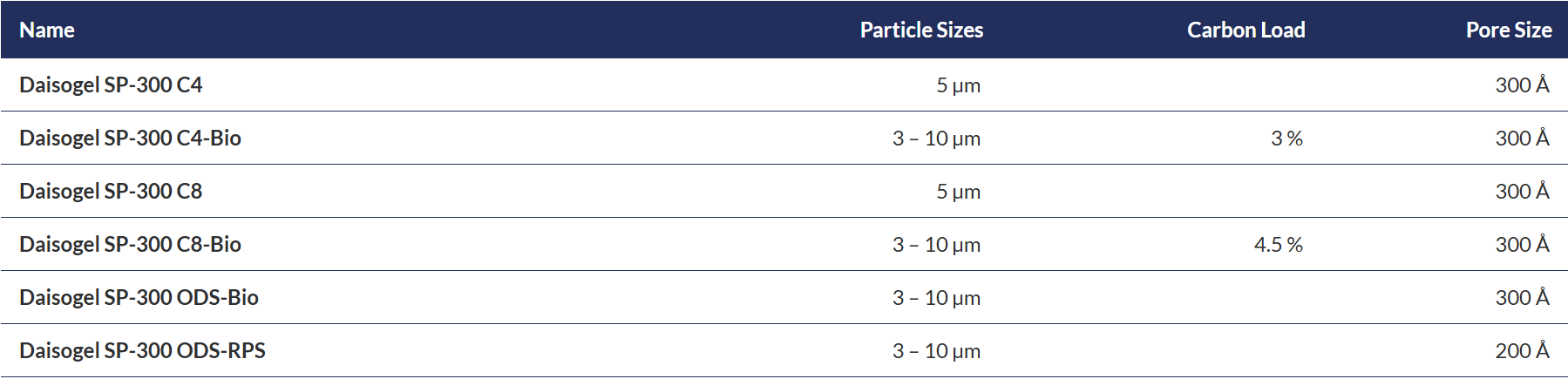The height and width of the screenshot is (379, 1568).
Task: Click the Name column header
Action: (x=47, y=30)
